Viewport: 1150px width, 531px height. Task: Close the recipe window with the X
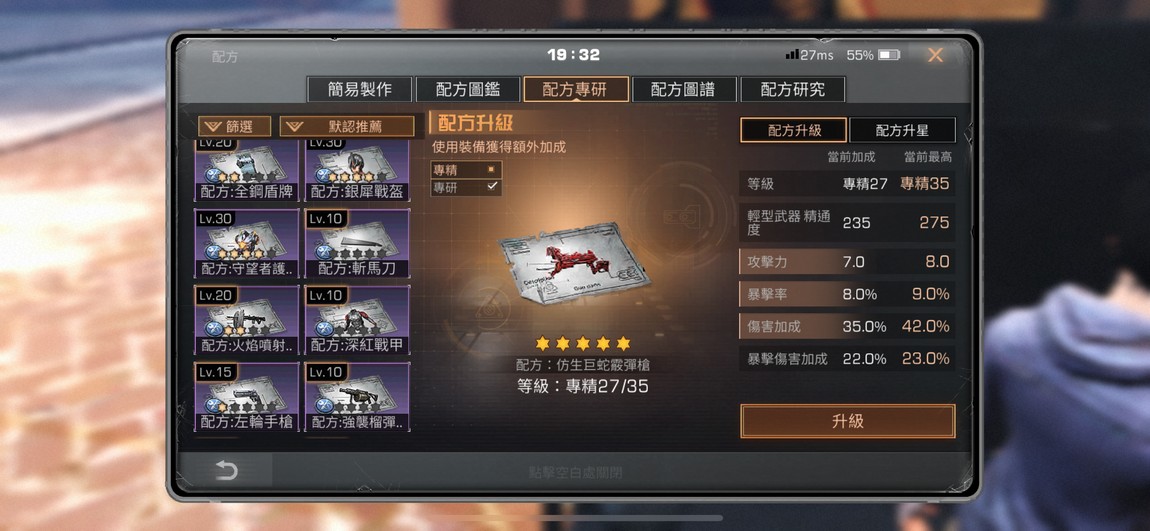[x=935, y=55]
